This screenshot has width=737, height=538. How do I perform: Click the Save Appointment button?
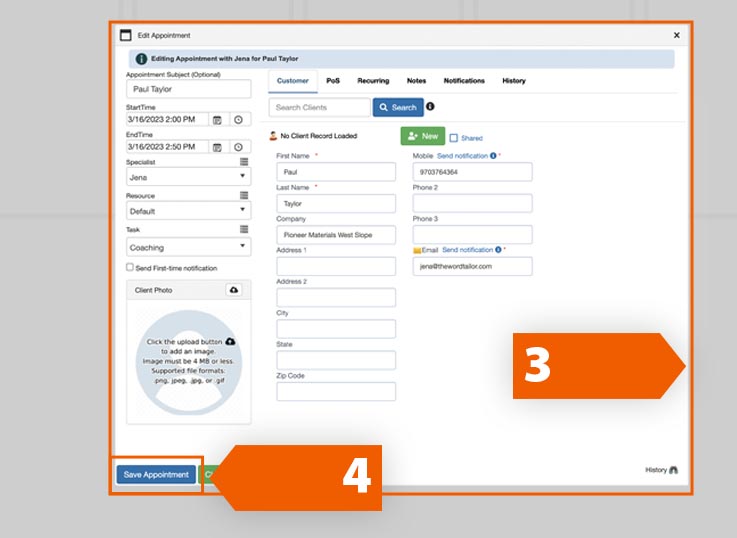click(x=156, y=474)
